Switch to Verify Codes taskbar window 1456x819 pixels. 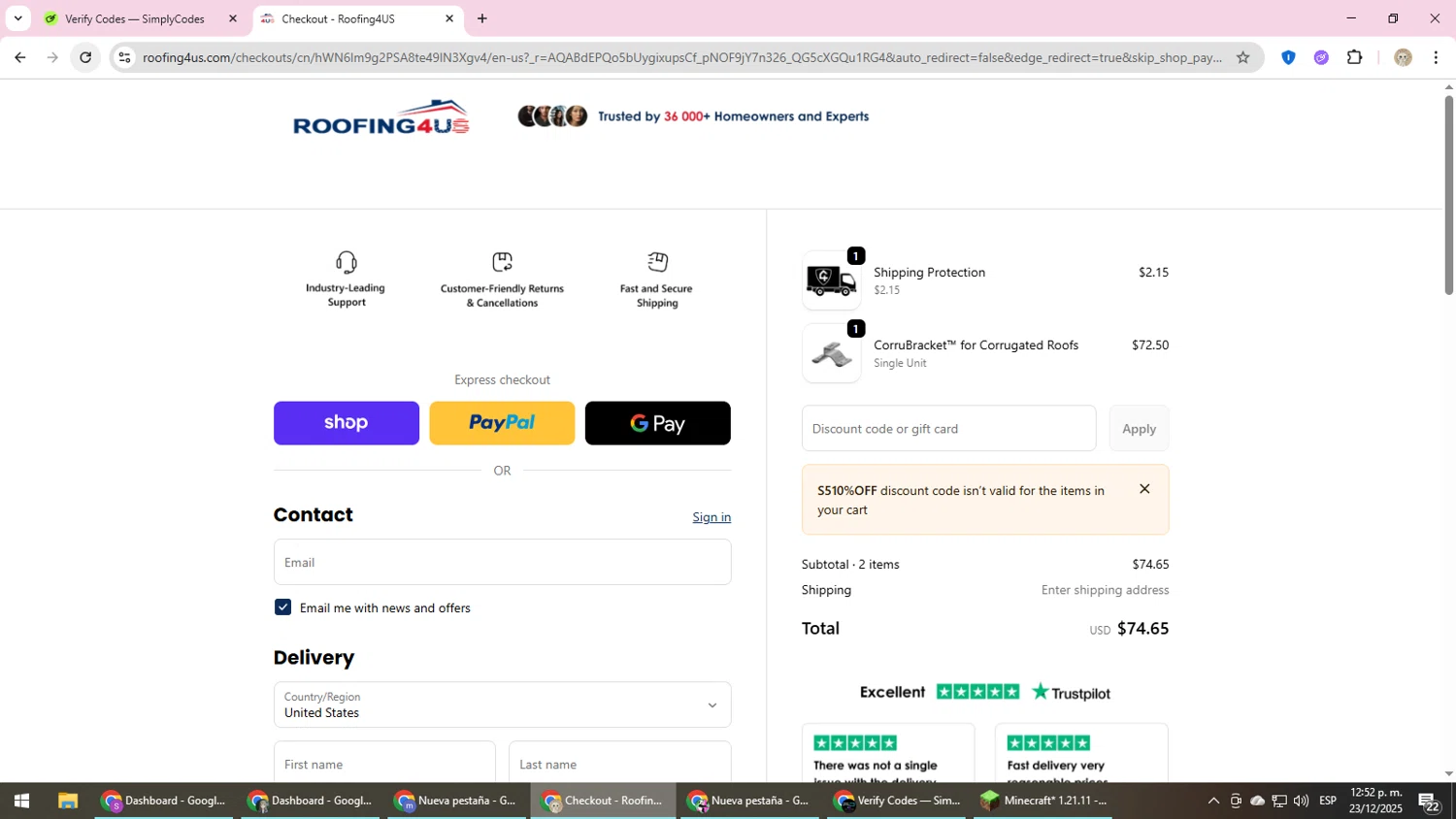coord(897,801)
